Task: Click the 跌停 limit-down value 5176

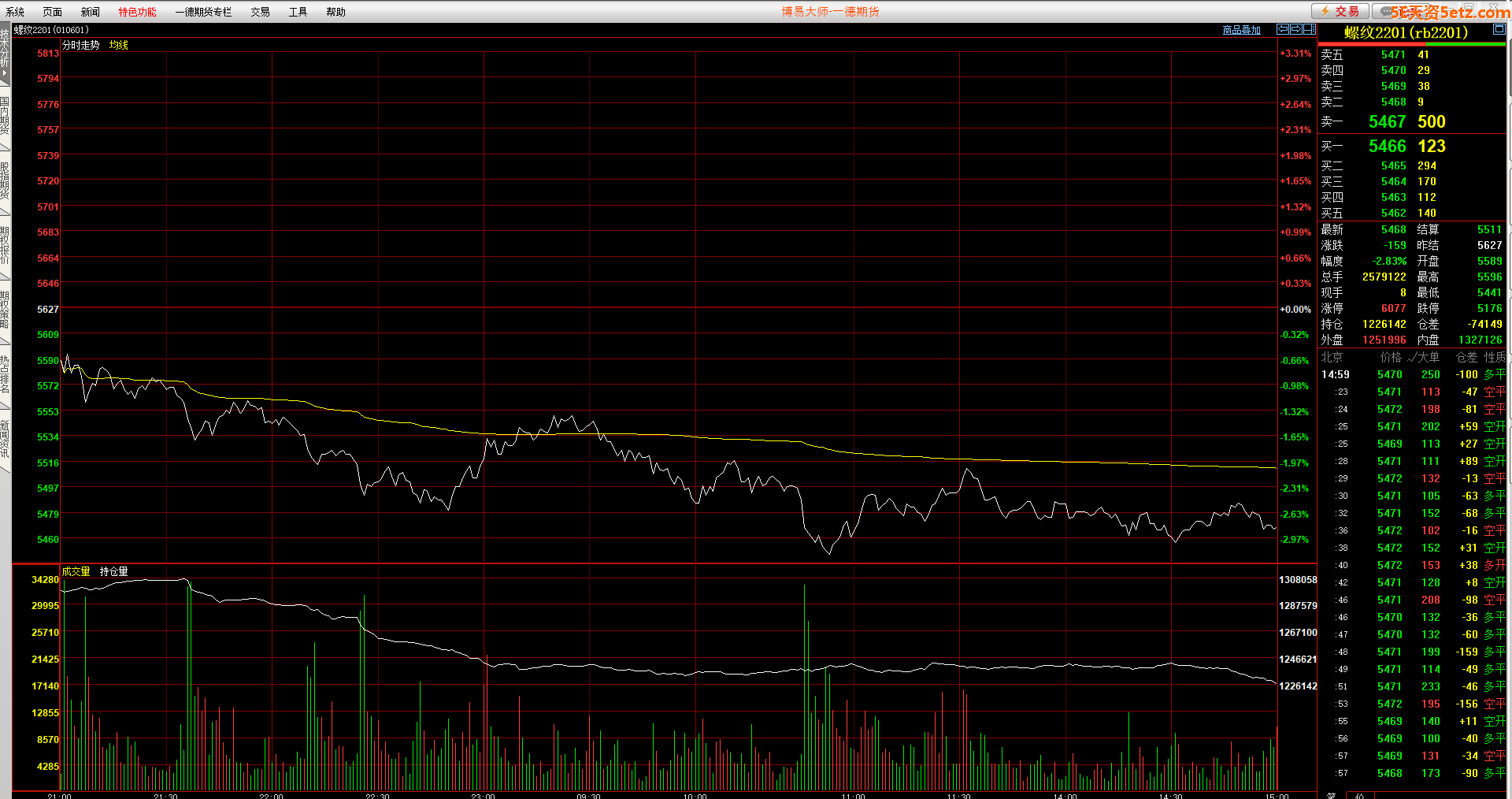Action: [1490, 308]
